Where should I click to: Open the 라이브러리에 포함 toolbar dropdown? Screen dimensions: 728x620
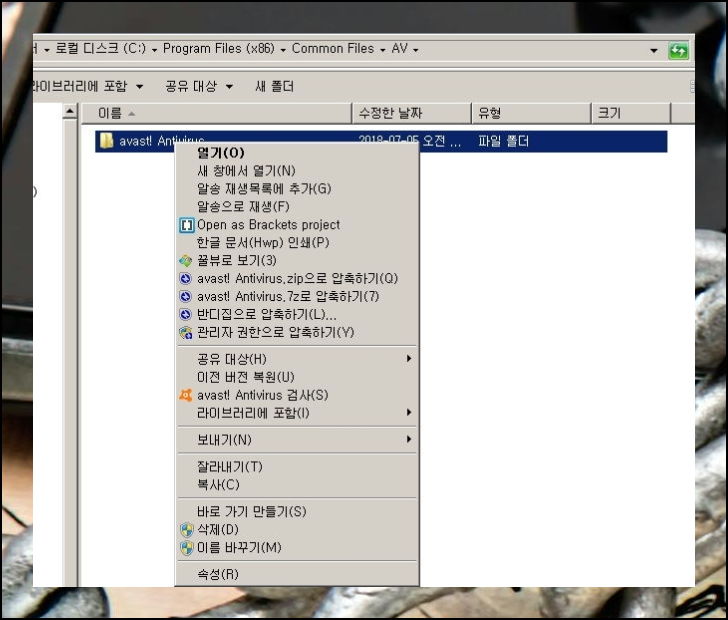(139, 86)
